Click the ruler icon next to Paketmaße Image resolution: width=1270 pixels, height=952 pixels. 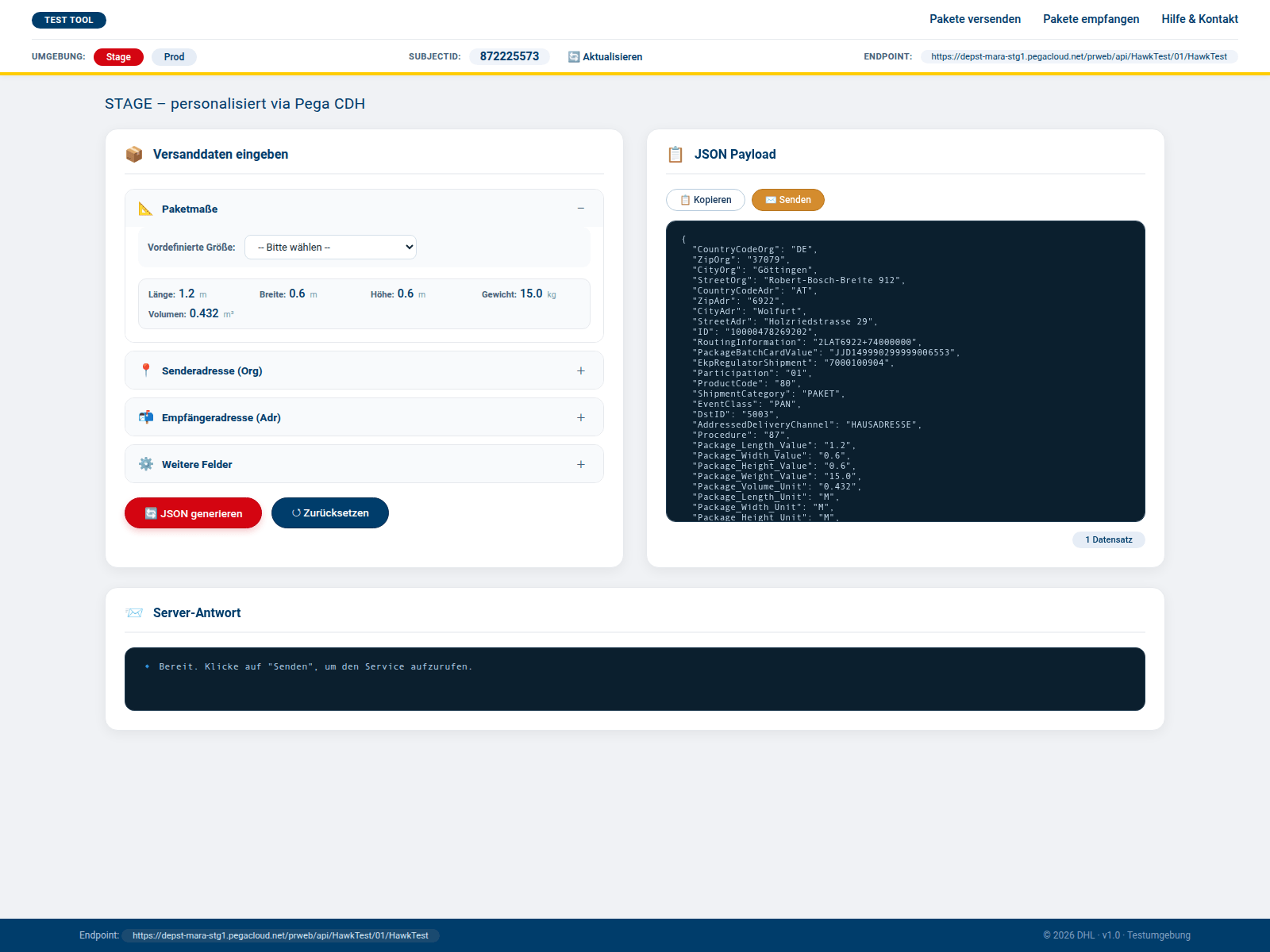click(x=146, y=209)
